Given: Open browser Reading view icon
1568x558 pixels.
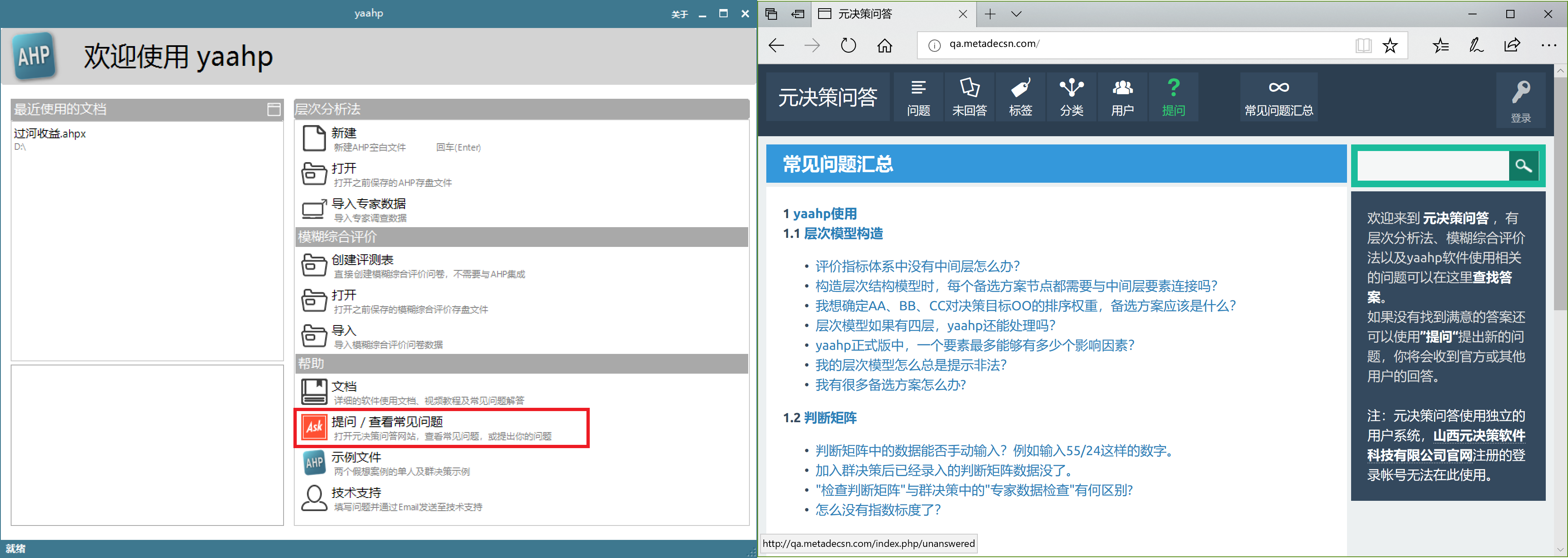Looking at the screenshot, I should point(1363,45).
